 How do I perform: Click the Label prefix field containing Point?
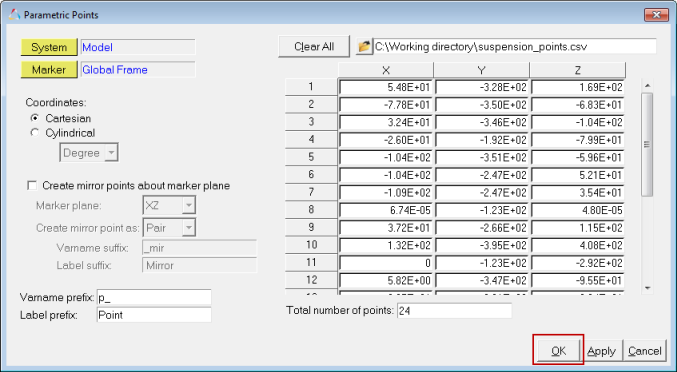(x=154, y=315)
